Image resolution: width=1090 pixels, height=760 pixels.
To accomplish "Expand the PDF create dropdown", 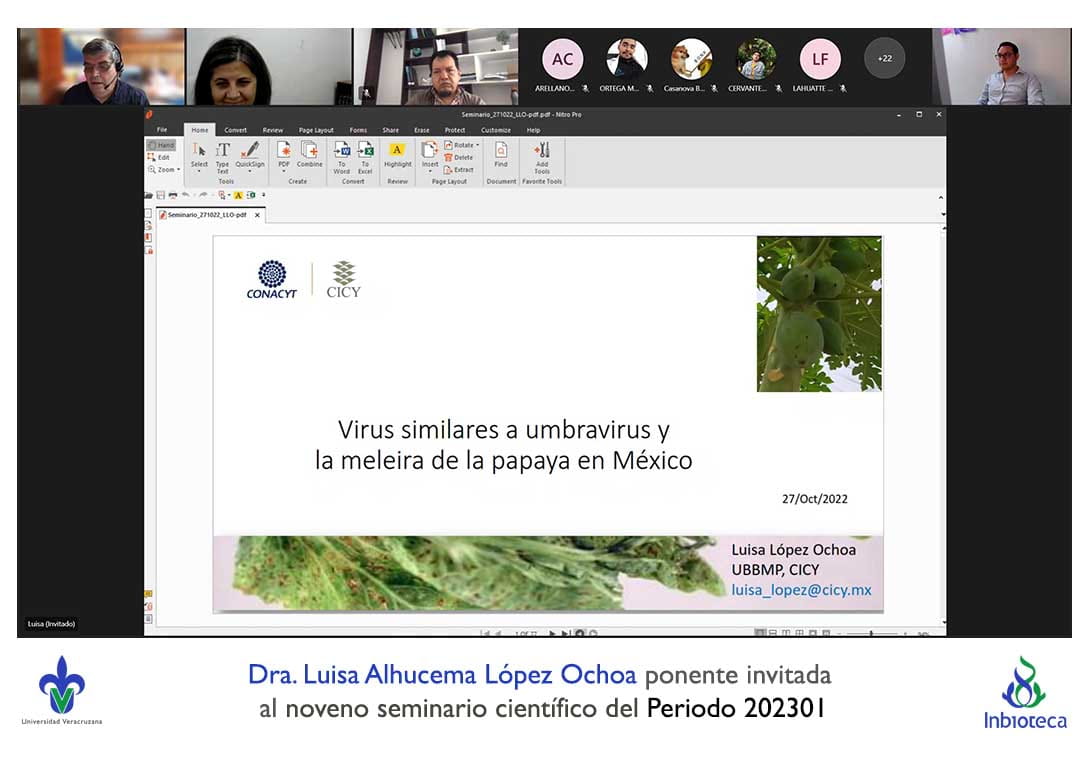I will pyautogui.click(x=284, y=171).
